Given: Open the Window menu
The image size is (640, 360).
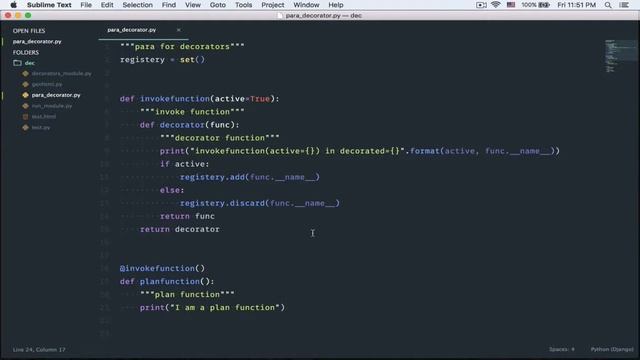Looking at the screenshot, I should [x=306, y=5].
